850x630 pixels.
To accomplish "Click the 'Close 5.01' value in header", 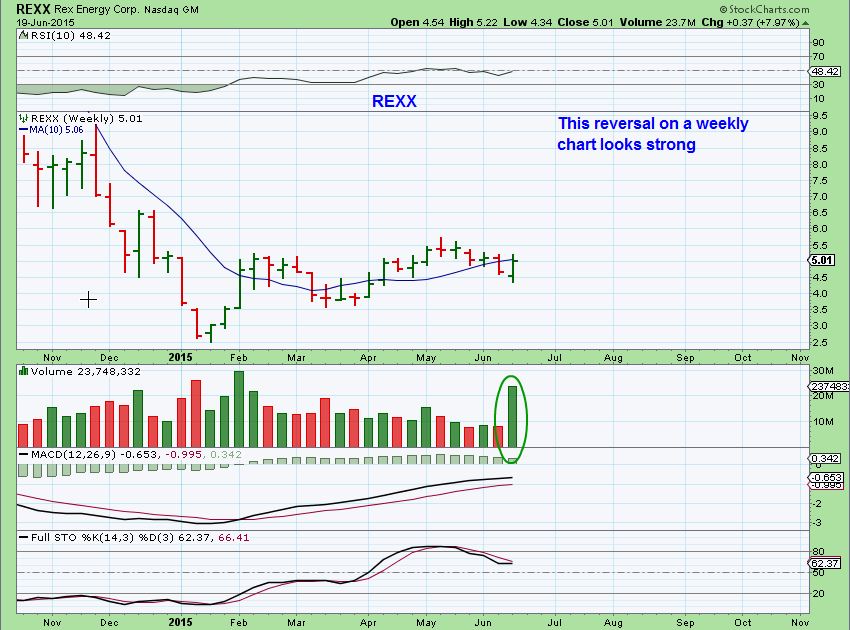I will pyautogui.click(x=585, y=22).
